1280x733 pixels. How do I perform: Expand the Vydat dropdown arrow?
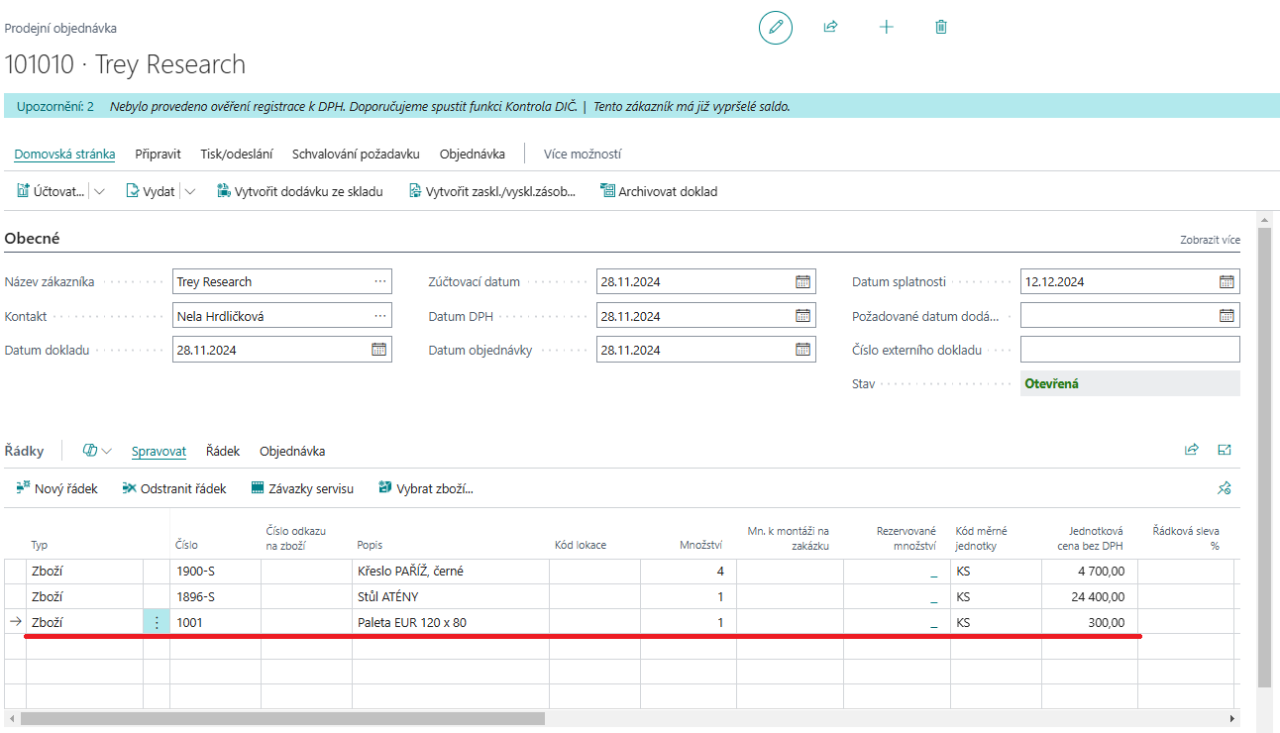190,191
